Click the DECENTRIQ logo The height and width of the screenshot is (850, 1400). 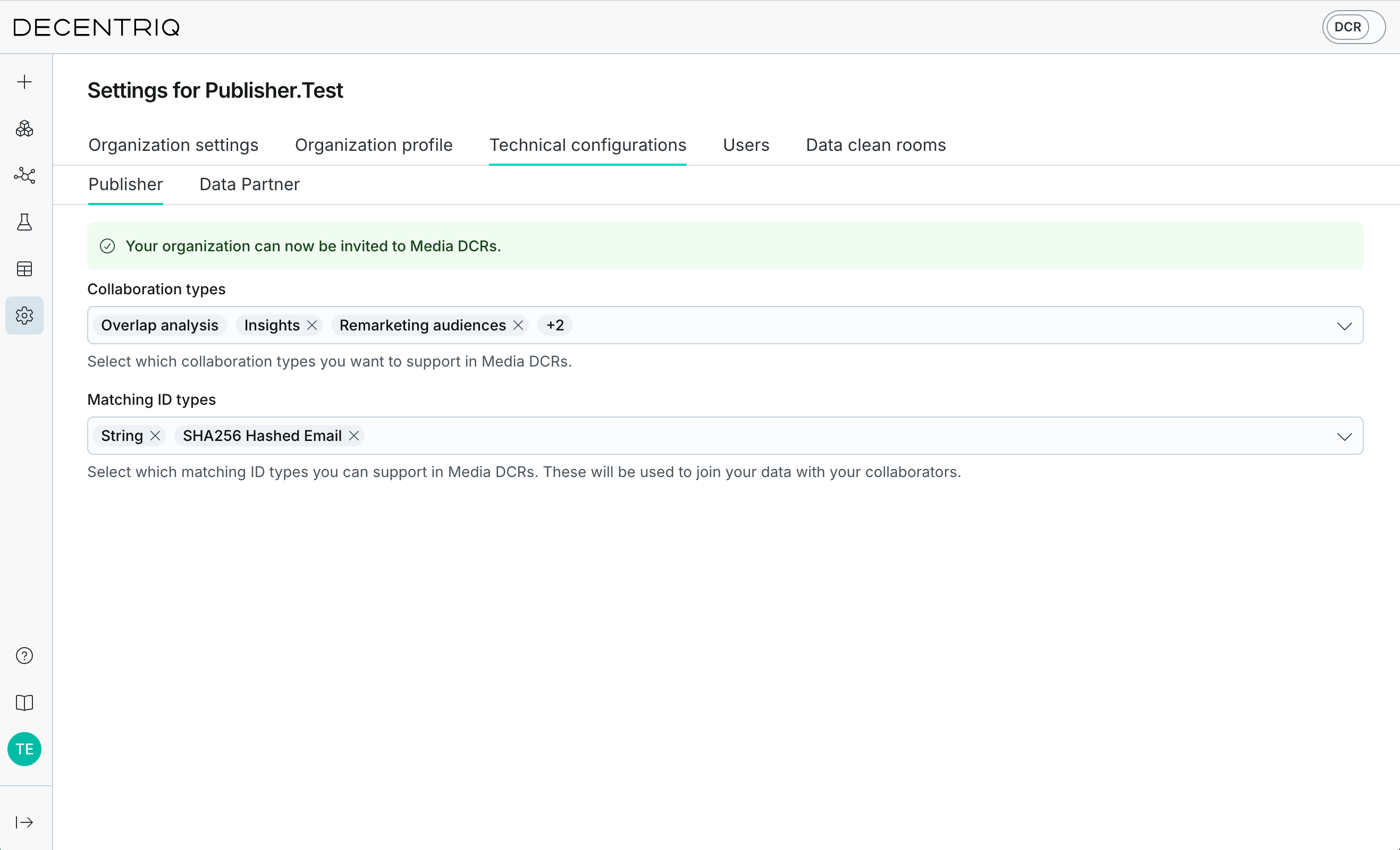pos(97,27)
